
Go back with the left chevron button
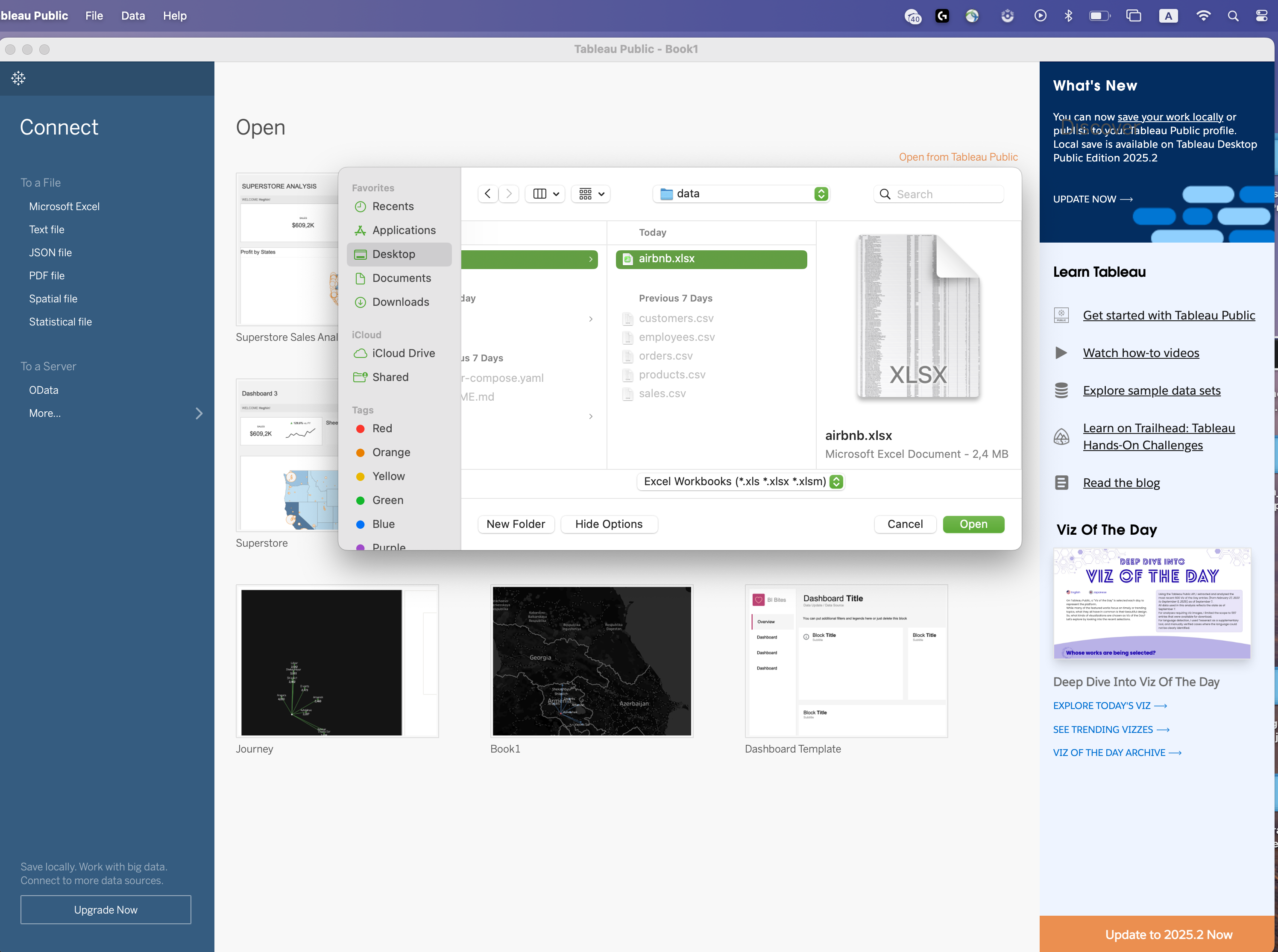click(487, 193)
